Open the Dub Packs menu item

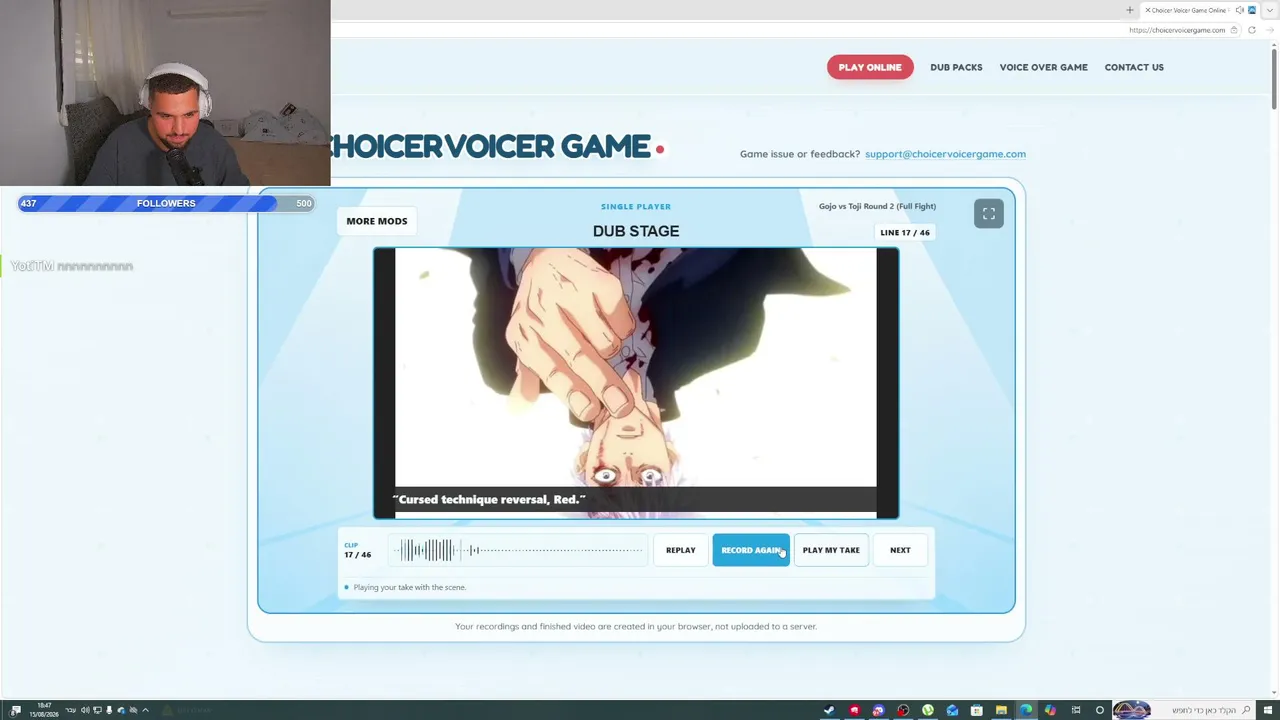coord(956,67)
